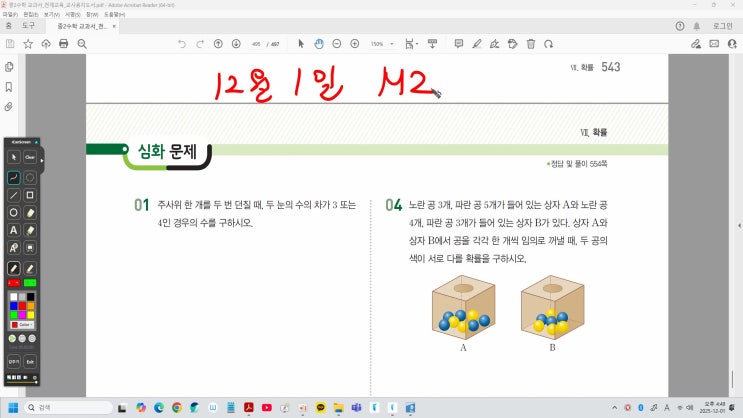Toggle the arrow cursor mode in palette
This screenshot has width=743, height=418.
14,157
